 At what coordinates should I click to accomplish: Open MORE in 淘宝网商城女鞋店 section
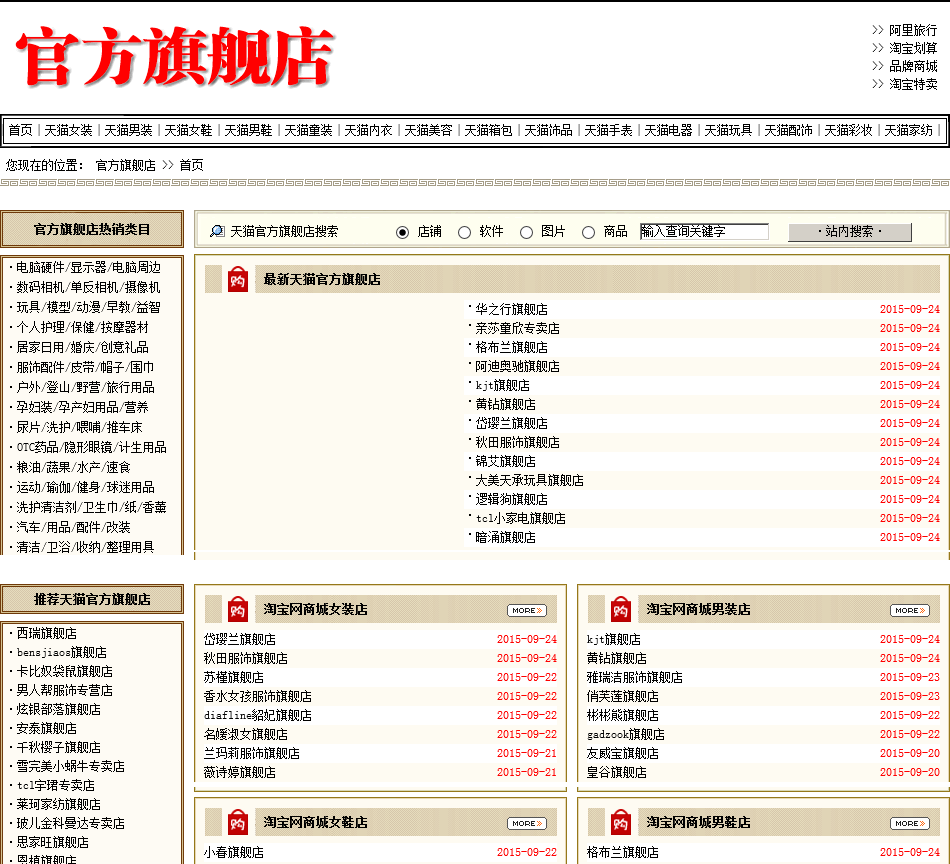tap(527, 823)
